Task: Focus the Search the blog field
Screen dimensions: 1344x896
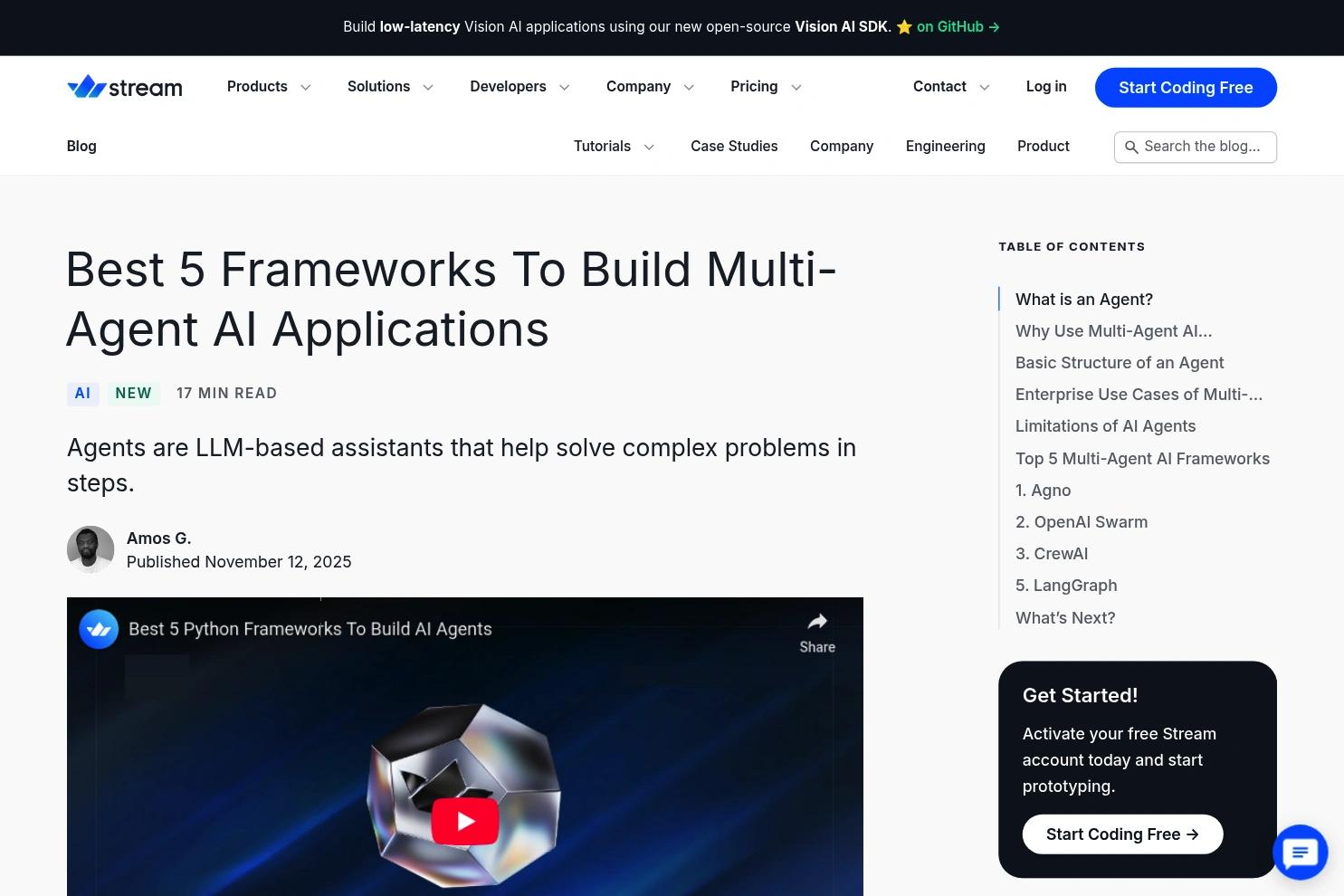Action: click(1196, 147)
